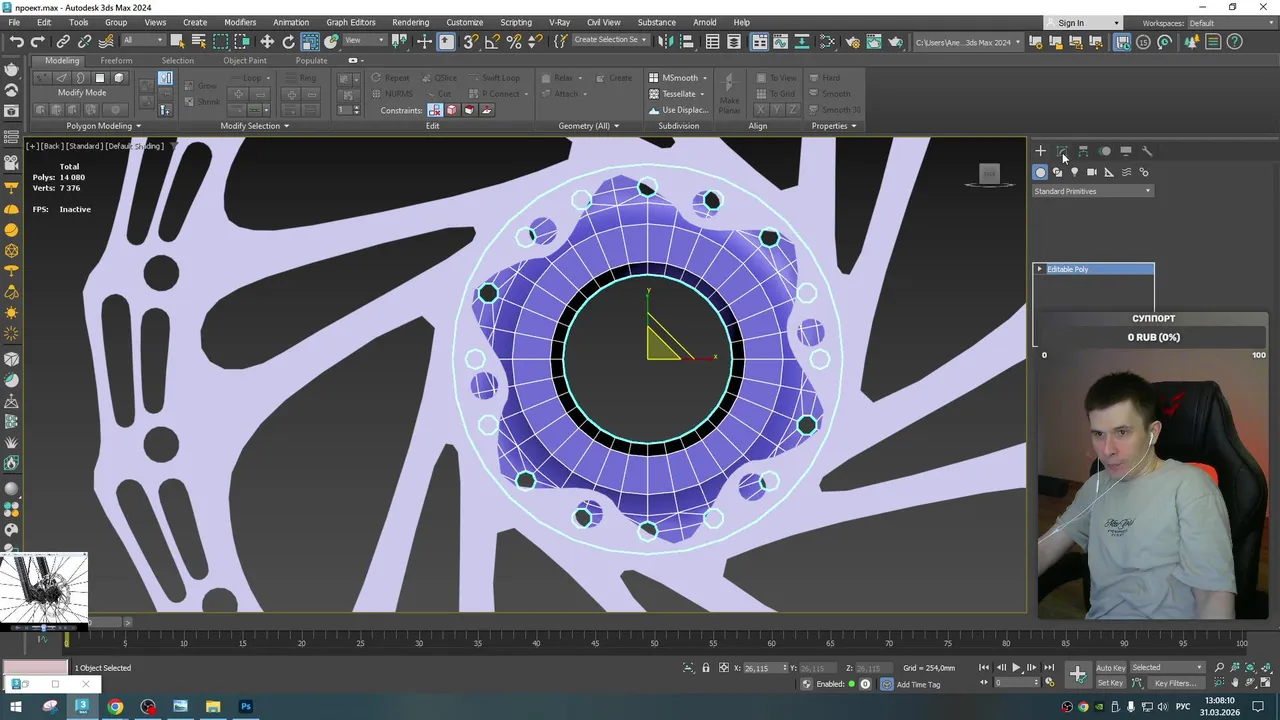Open the key filter Selected dropdown
This screenshot has height=720, width=1280.
[x=1167, y=668]
